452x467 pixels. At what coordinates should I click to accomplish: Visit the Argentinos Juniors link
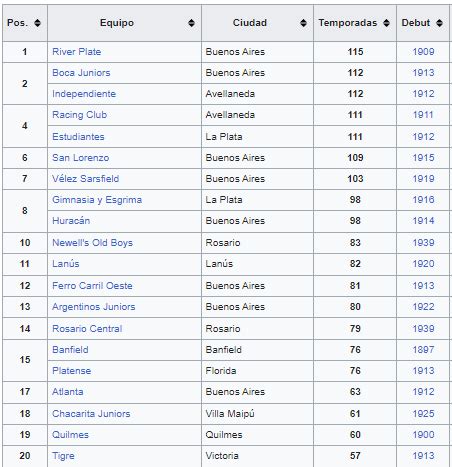(94, 307)
